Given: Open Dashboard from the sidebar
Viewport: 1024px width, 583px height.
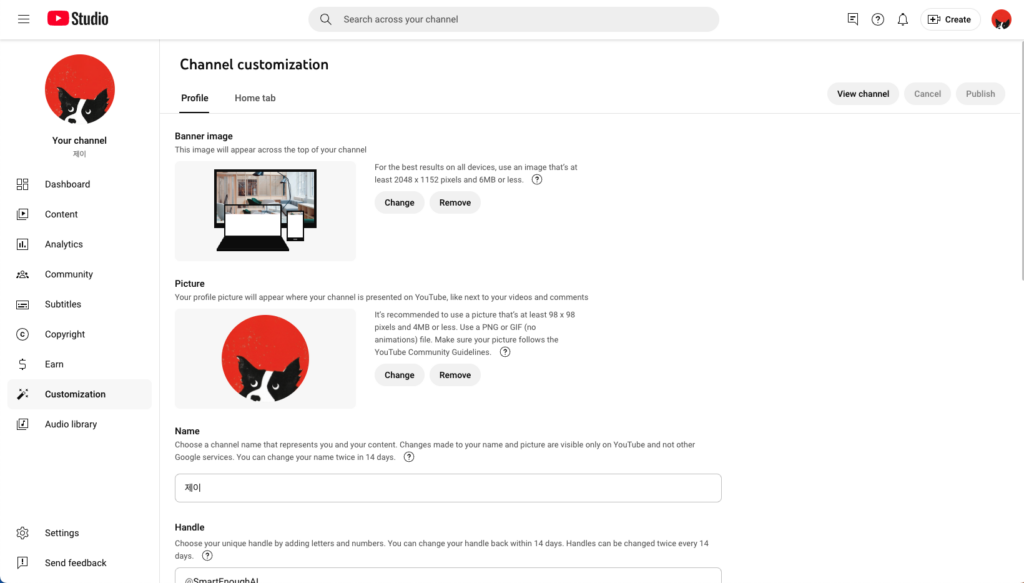Looking at the screenshot, I should coord(80,184).
